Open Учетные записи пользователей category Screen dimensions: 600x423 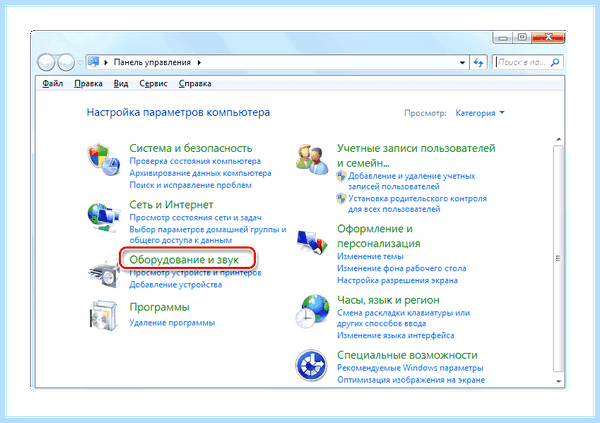pos(416,155)
